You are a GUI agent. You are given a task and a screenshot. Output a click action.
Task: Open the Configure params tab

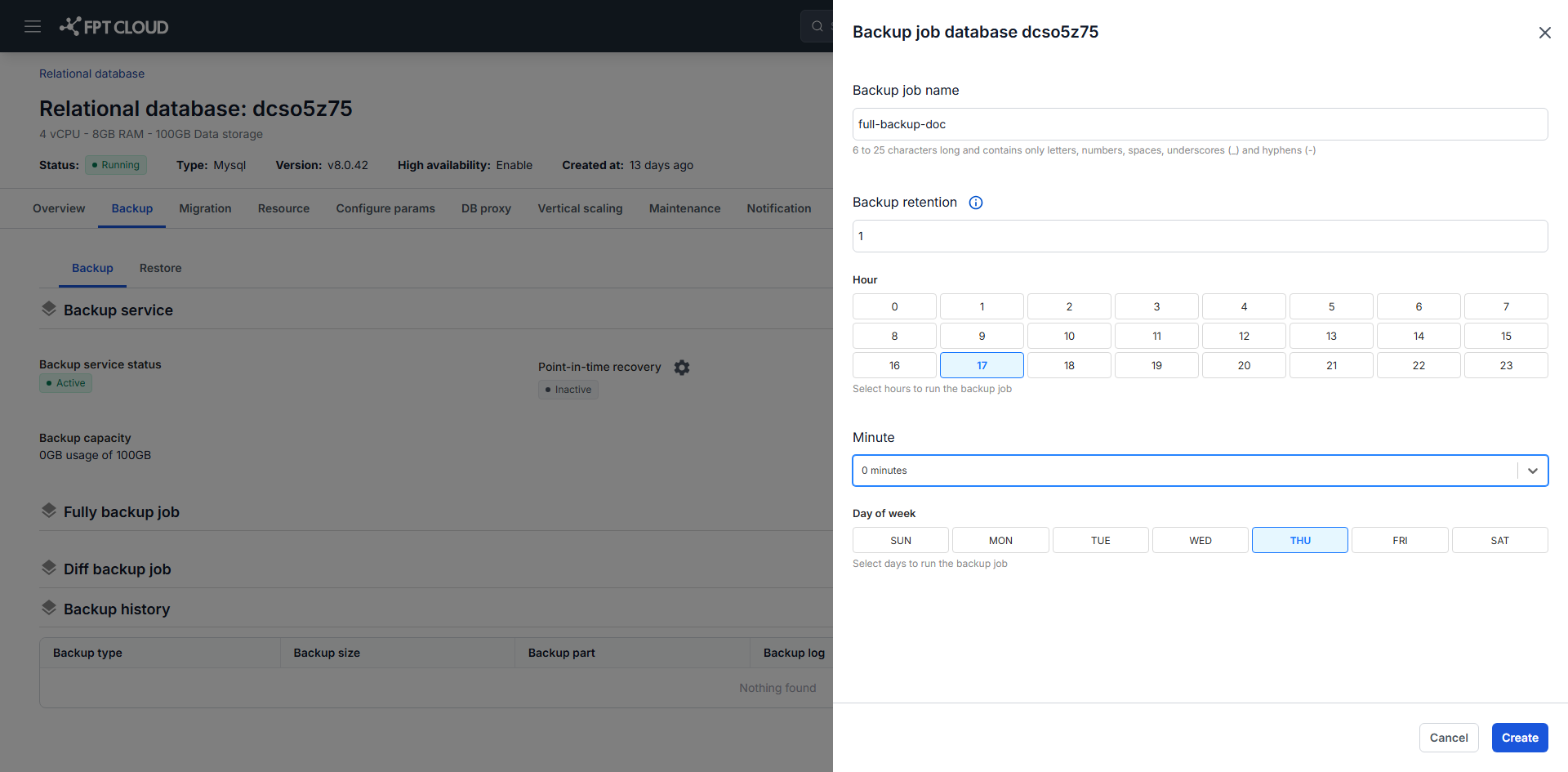click(x=385, y=208)
